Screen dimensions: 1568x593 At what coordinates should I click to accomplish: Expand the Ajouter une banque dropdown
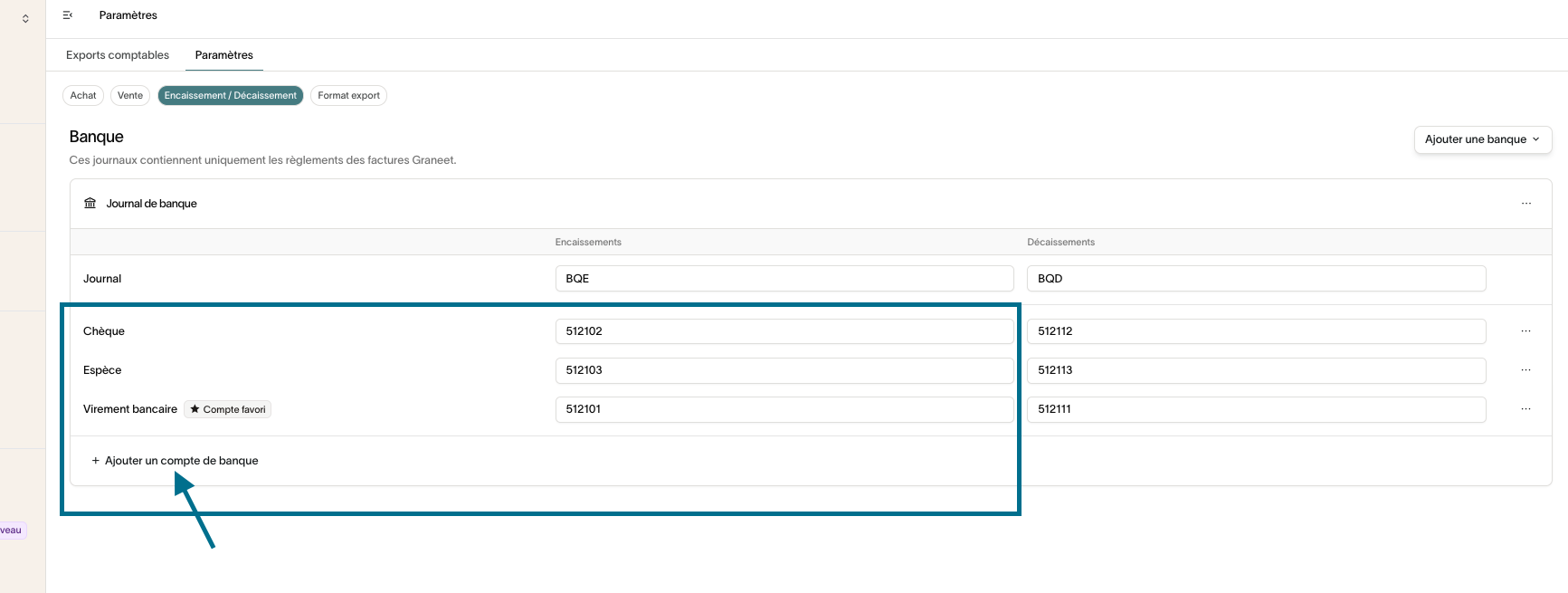point(1483,139)
